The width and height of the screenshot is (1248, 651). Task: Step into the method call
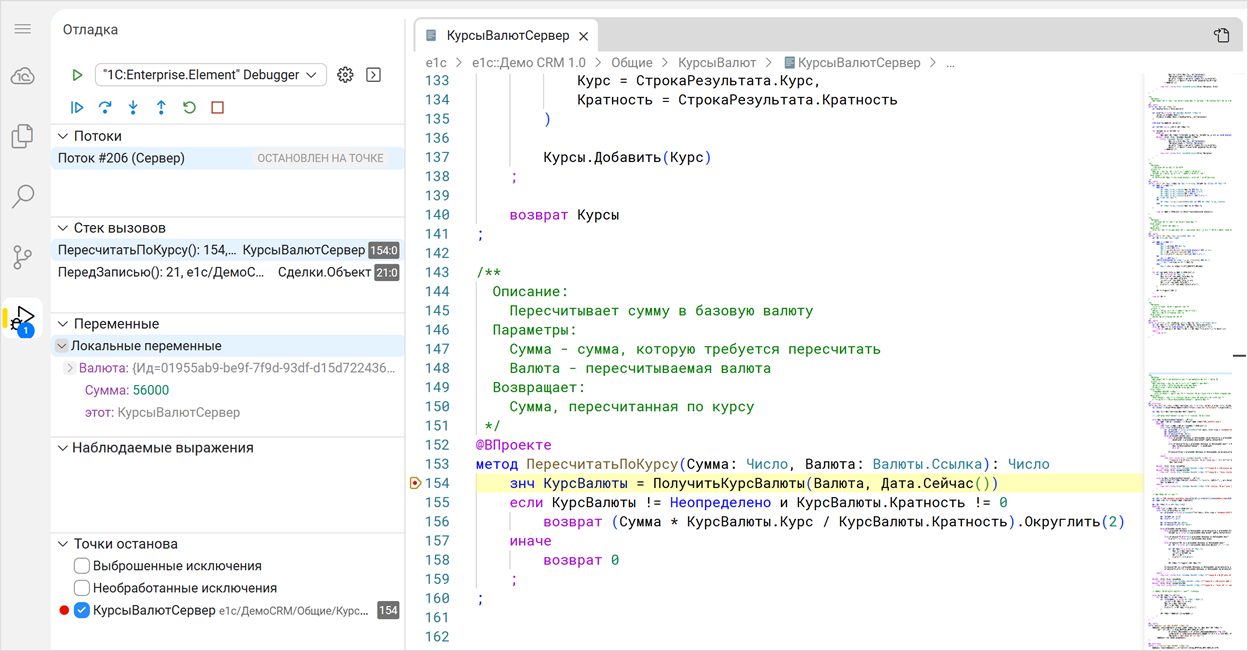(133, 108)
